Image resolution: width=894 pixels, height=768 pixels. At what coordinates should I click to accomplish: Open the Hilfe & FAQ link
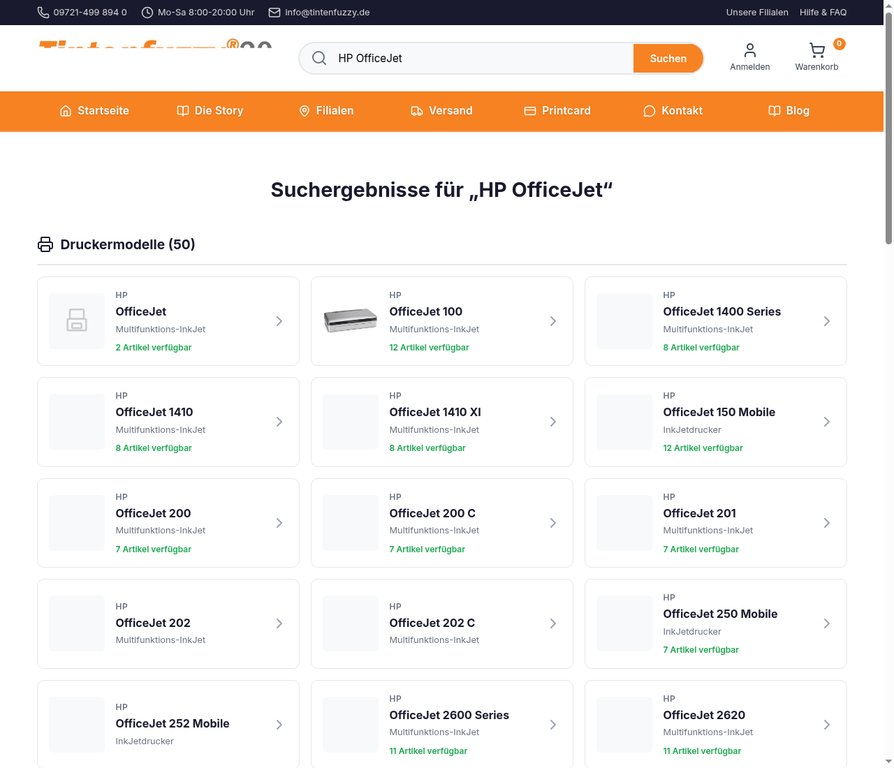point(822,12)
